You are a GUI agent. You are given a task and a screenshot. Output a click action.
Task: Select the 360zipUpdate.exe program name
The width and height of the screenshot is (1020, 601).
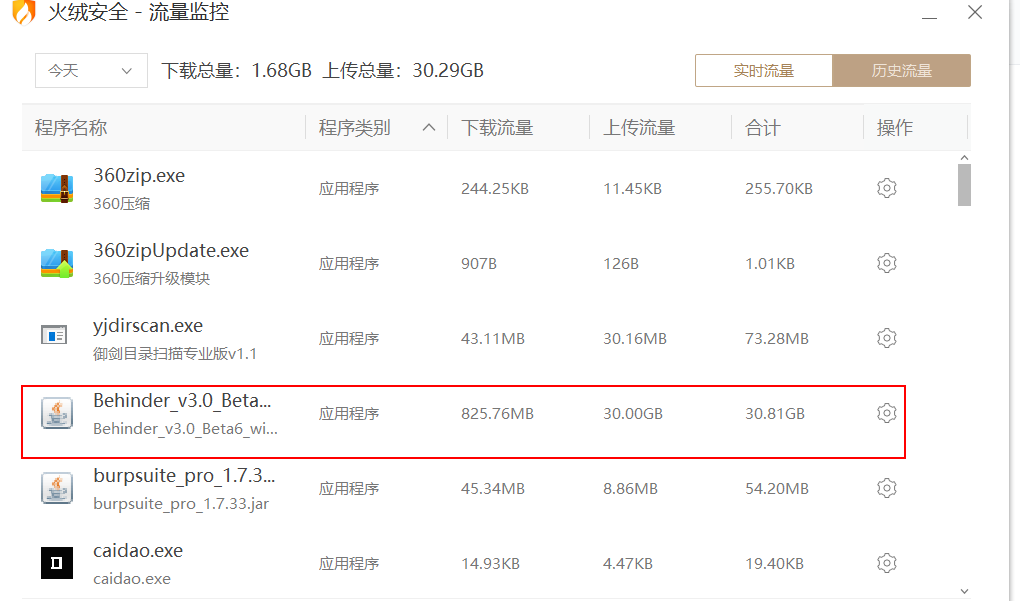171,250
